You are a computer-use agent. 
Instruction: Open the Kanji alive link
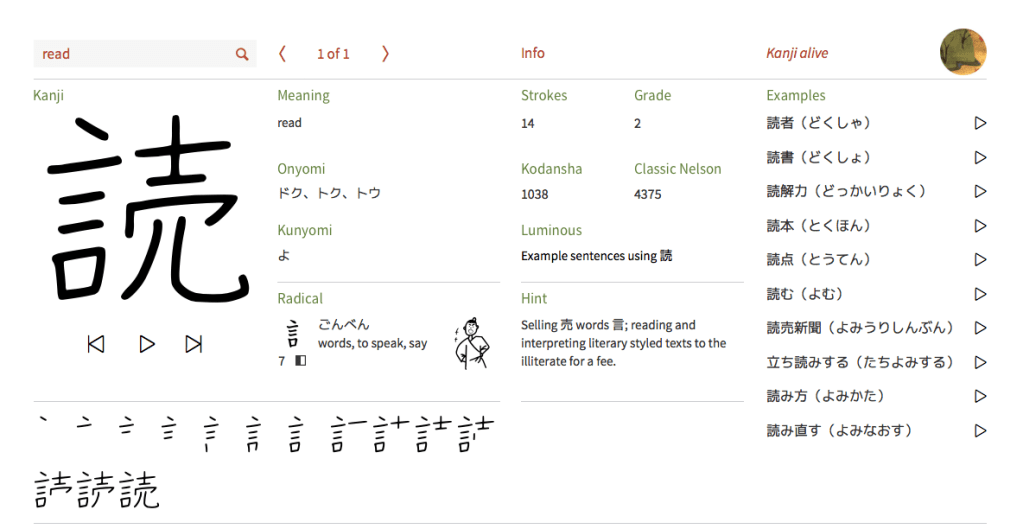click(x=797, y=53)
